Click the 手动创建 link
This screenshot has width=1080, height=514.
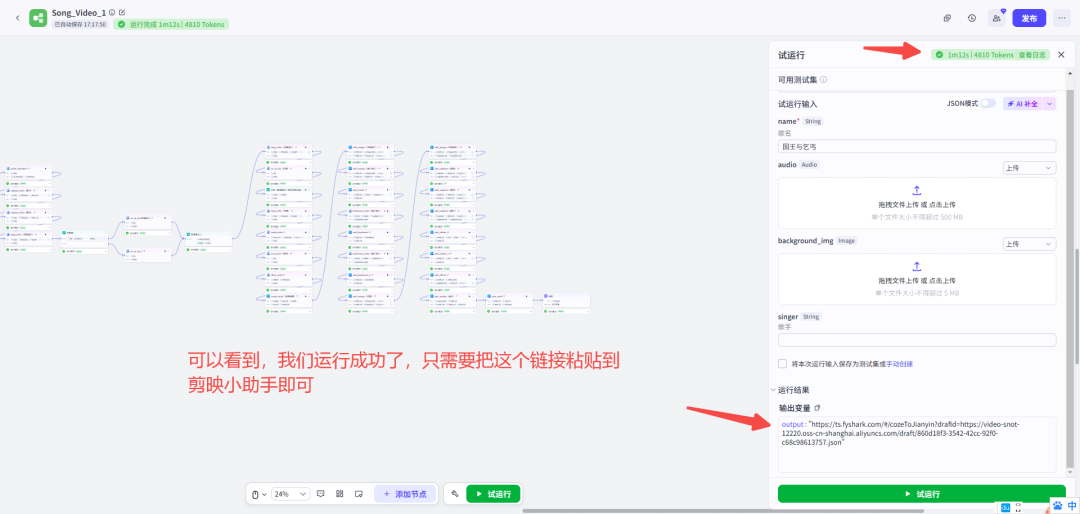900,363
